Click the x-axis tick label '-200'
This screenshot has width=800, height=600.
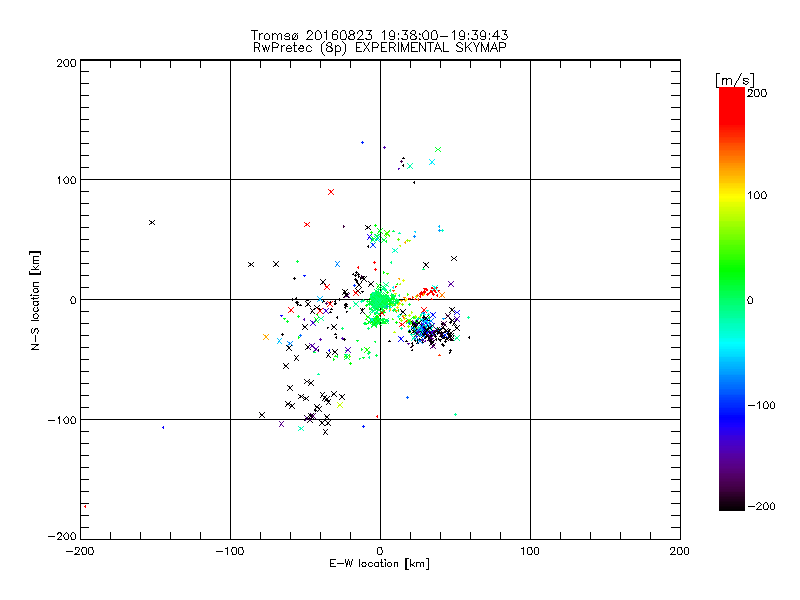pyautogui.click(x=80, y=551)
